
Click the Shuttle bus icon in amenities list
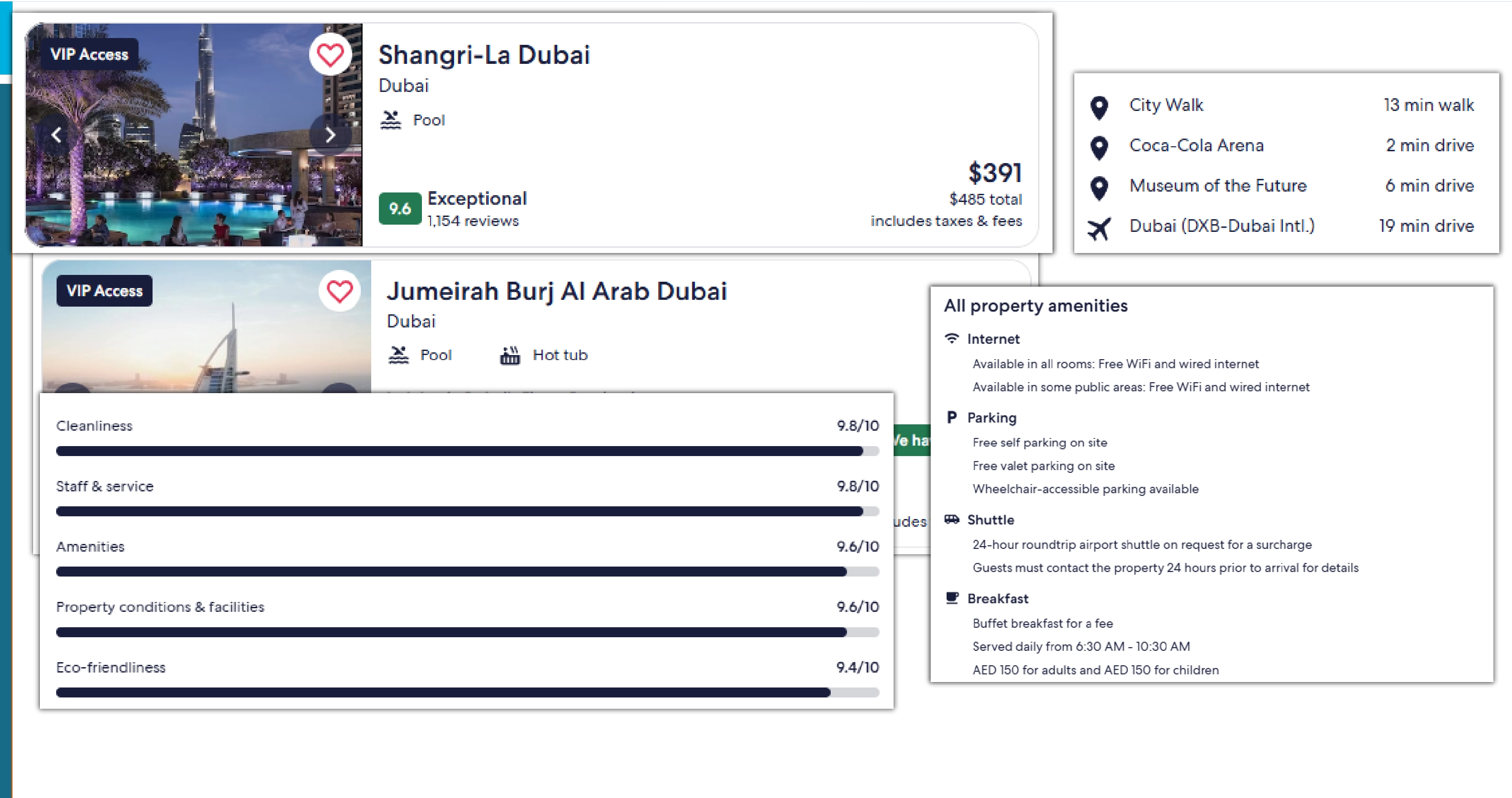[x=952, y=519]
